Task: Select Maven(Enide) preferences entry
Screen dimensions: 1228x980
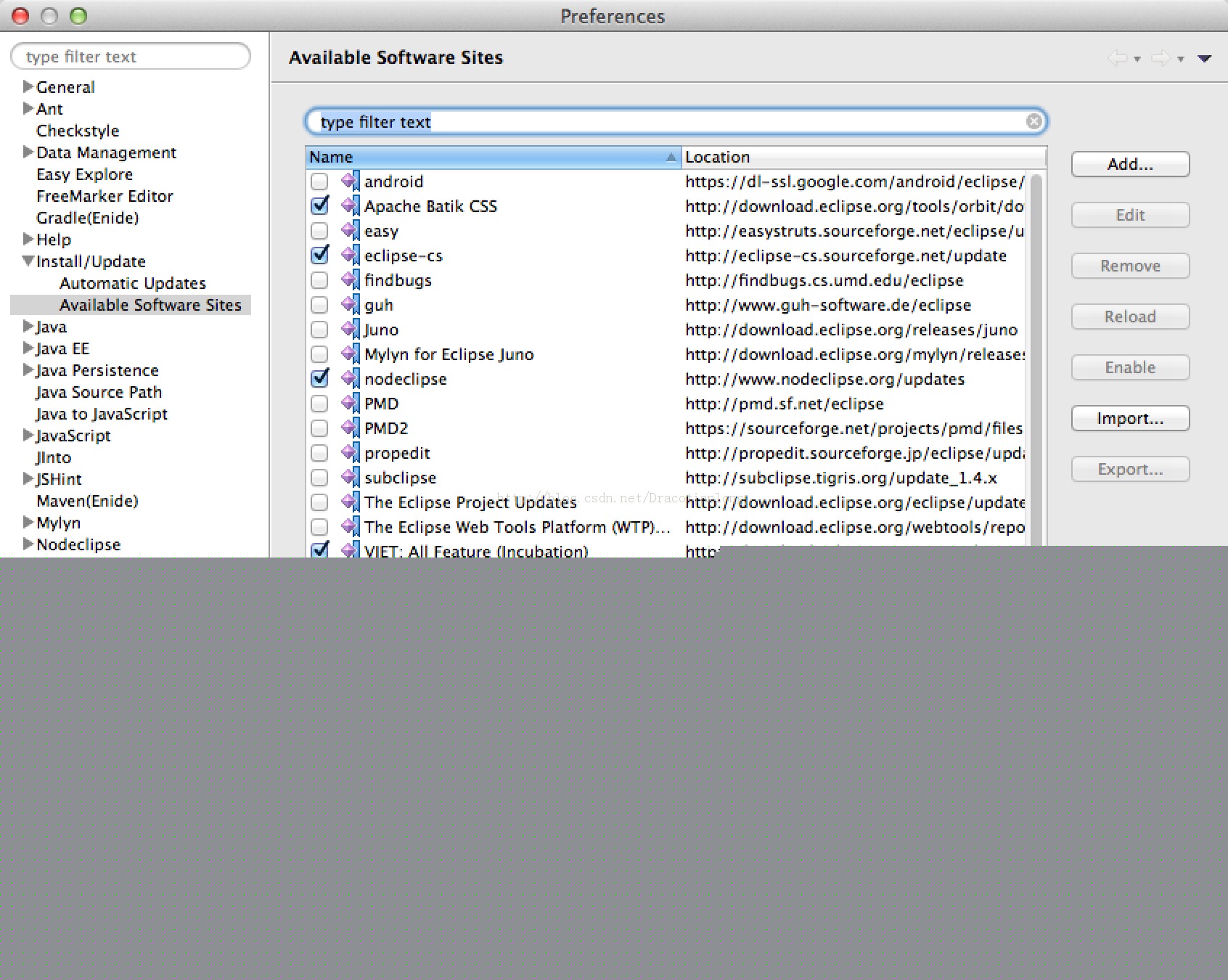Action: coord(87,501)
